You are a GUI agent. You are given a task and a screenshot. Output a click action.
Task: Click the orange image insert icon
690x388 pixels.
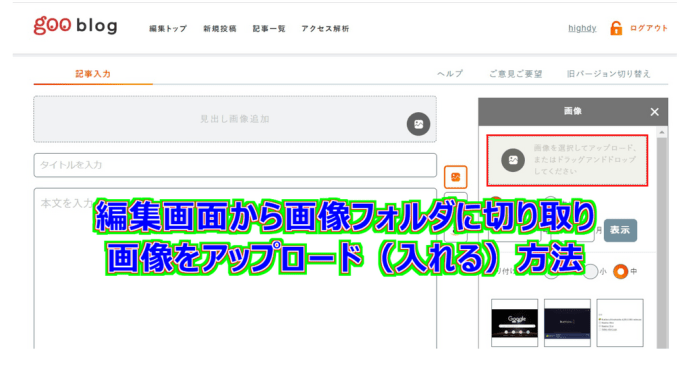click(455, 177)
